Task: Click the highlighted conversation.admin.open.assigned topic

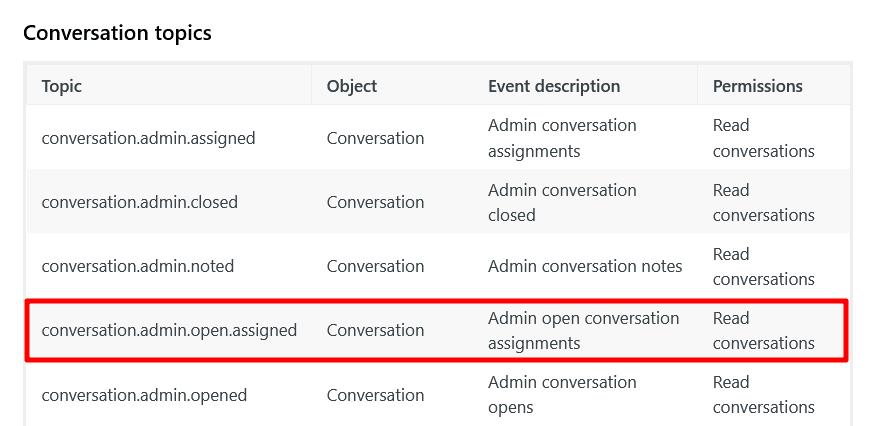Action: point(169,330)
